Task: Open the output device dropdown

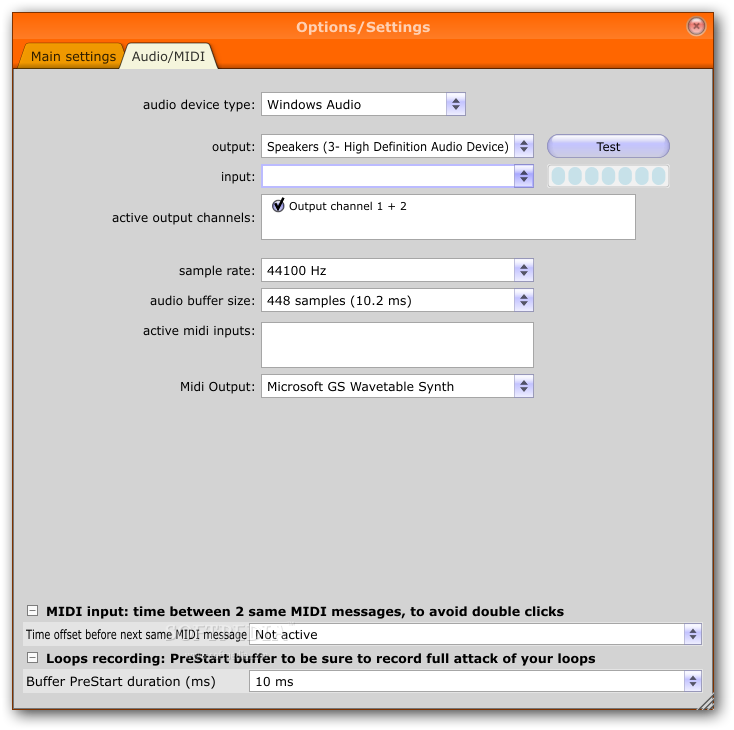Action: coord(397,147)
